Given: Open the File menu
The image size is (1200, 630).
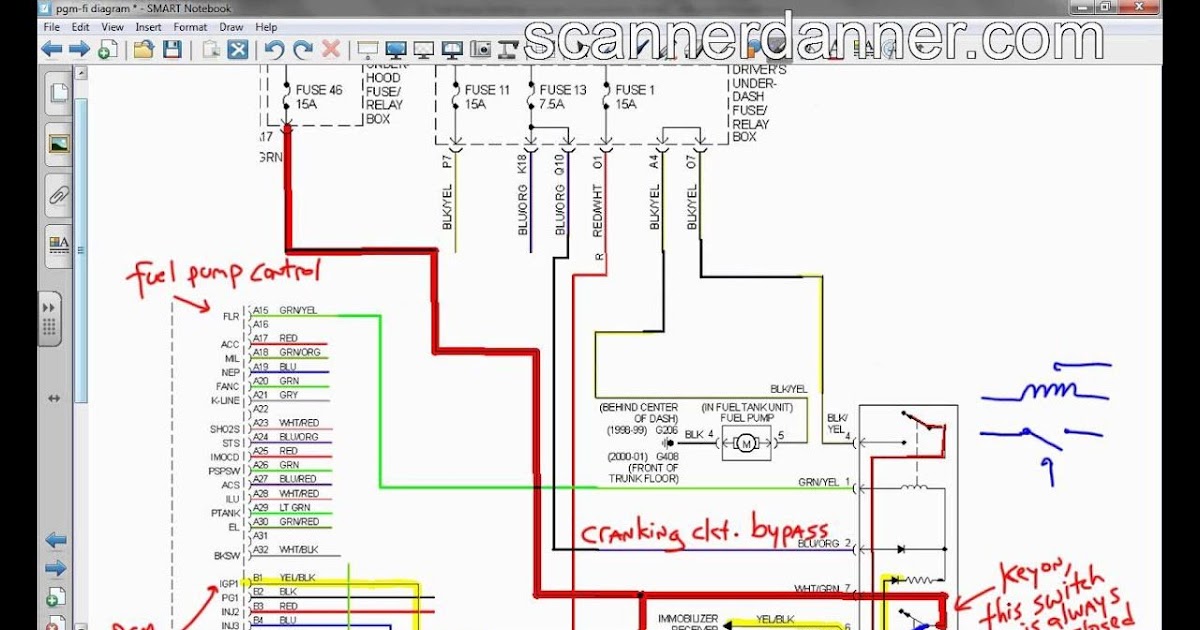Looking at the screenshot, I should click(x=52, y=27).
